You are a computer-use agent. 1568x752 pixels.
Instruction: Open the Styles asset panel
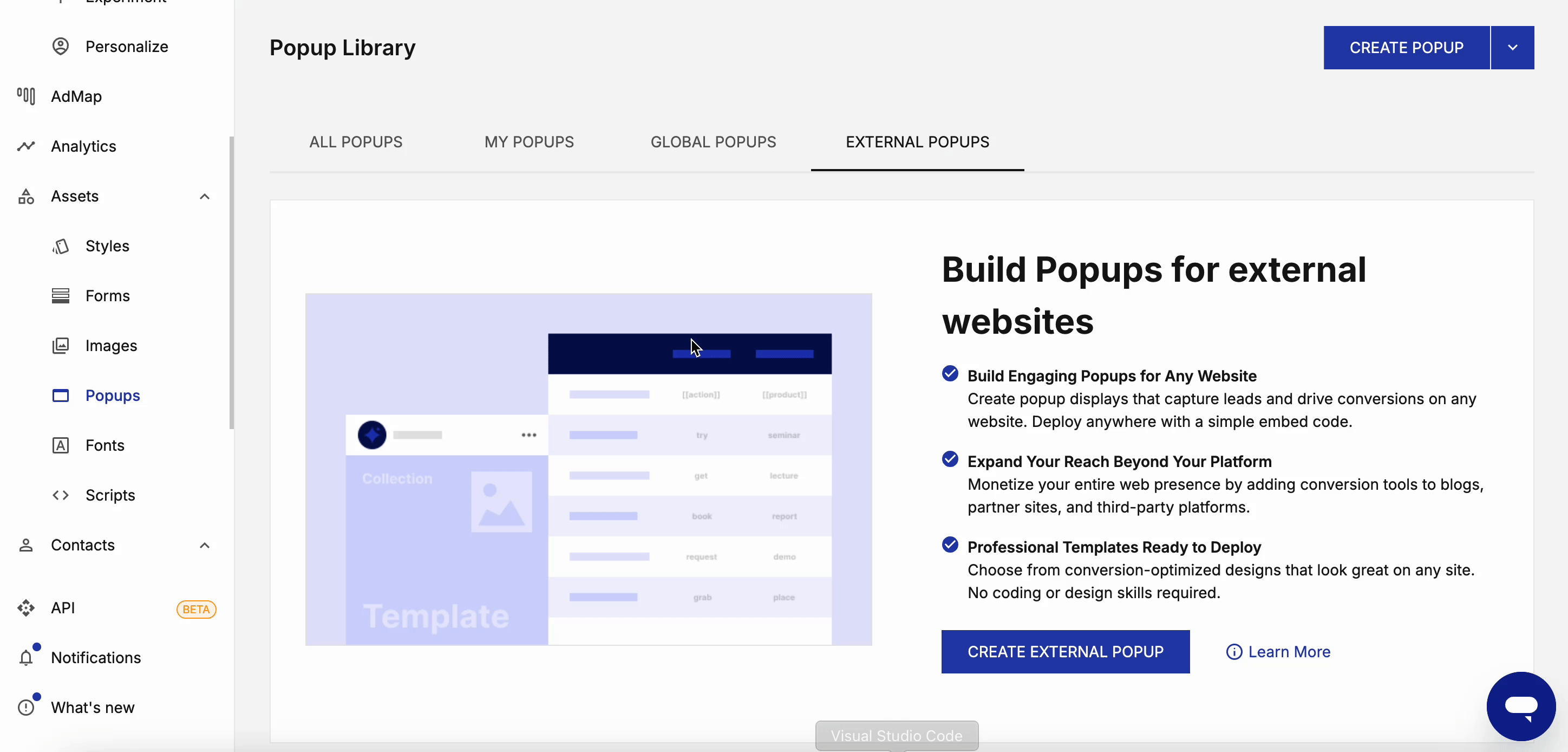tap(107, 246)
